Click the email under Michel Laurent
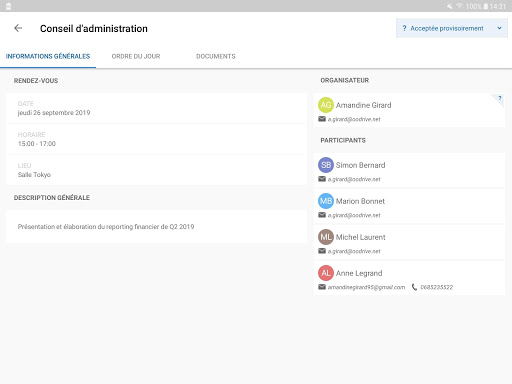Image resolution: width=512 pixels, height=384 pixels. click(354, 251)
